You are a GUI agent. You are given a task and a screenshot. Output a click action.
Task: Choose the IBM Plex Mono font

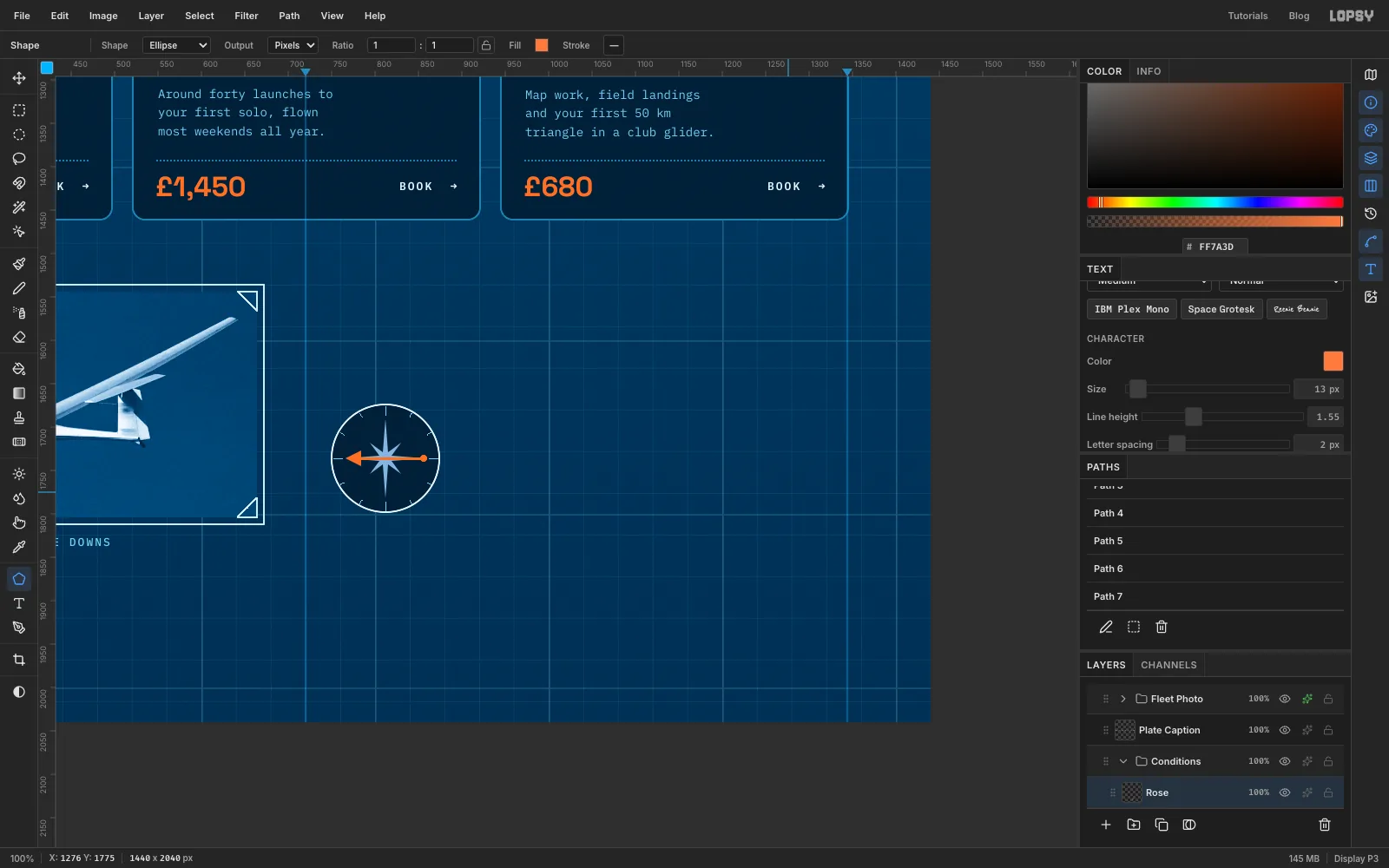(x=1132, y=309)
